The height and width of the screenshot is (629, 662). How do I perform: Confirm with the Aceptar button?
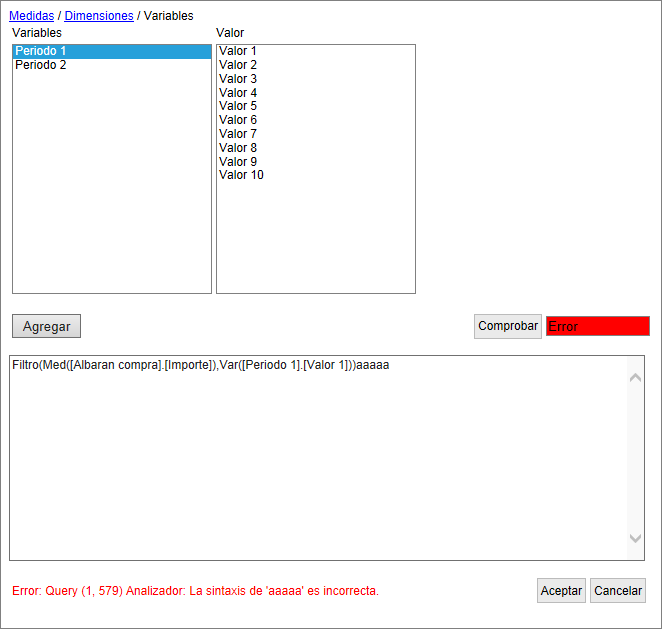[x=561, y=590]
